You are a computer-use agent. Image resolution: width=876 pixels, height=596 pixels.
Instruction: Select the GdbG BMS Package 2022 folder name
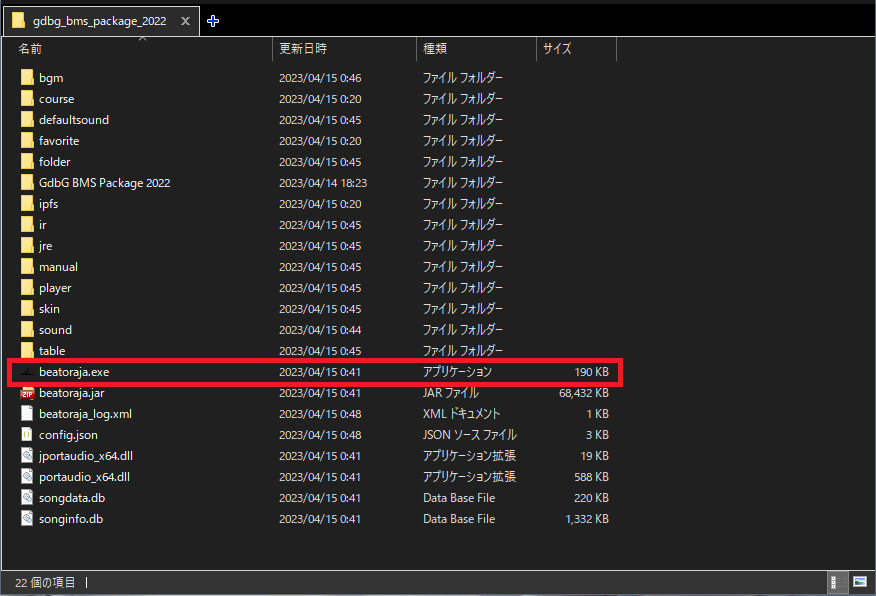point(104,183)
